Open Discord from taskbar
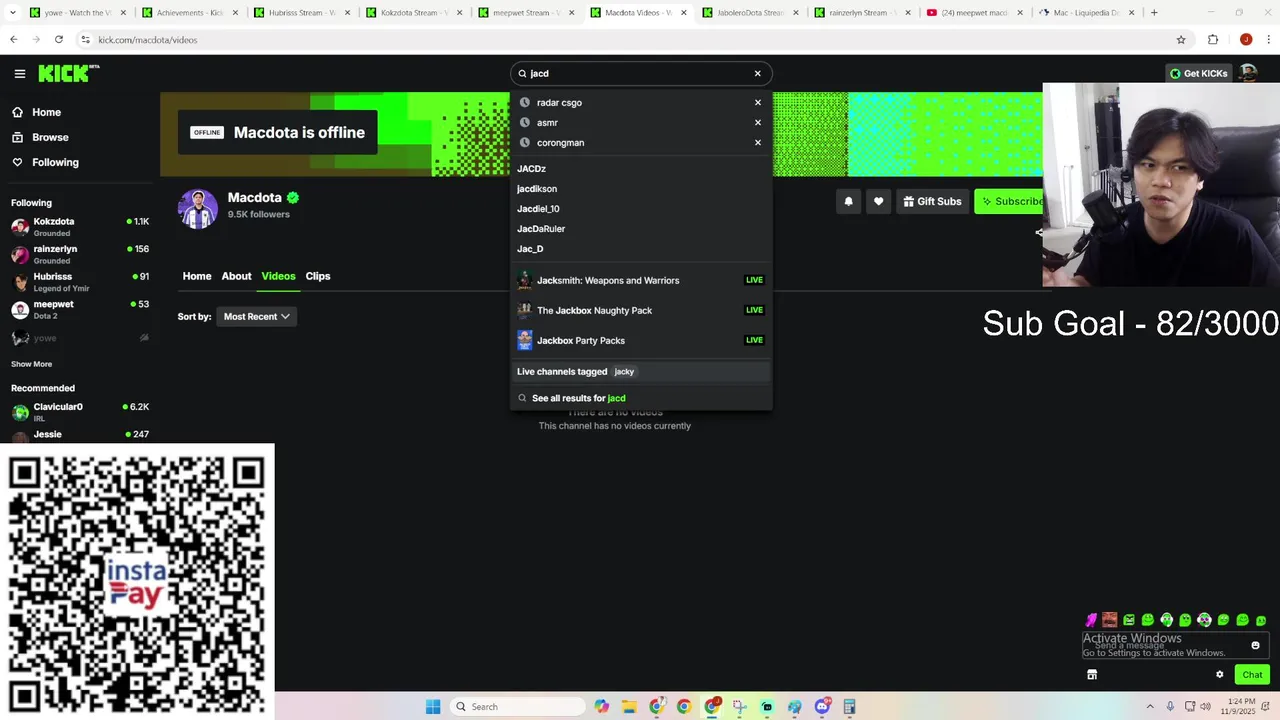This screenshot has width=1280, height=720. pos(822,707)
